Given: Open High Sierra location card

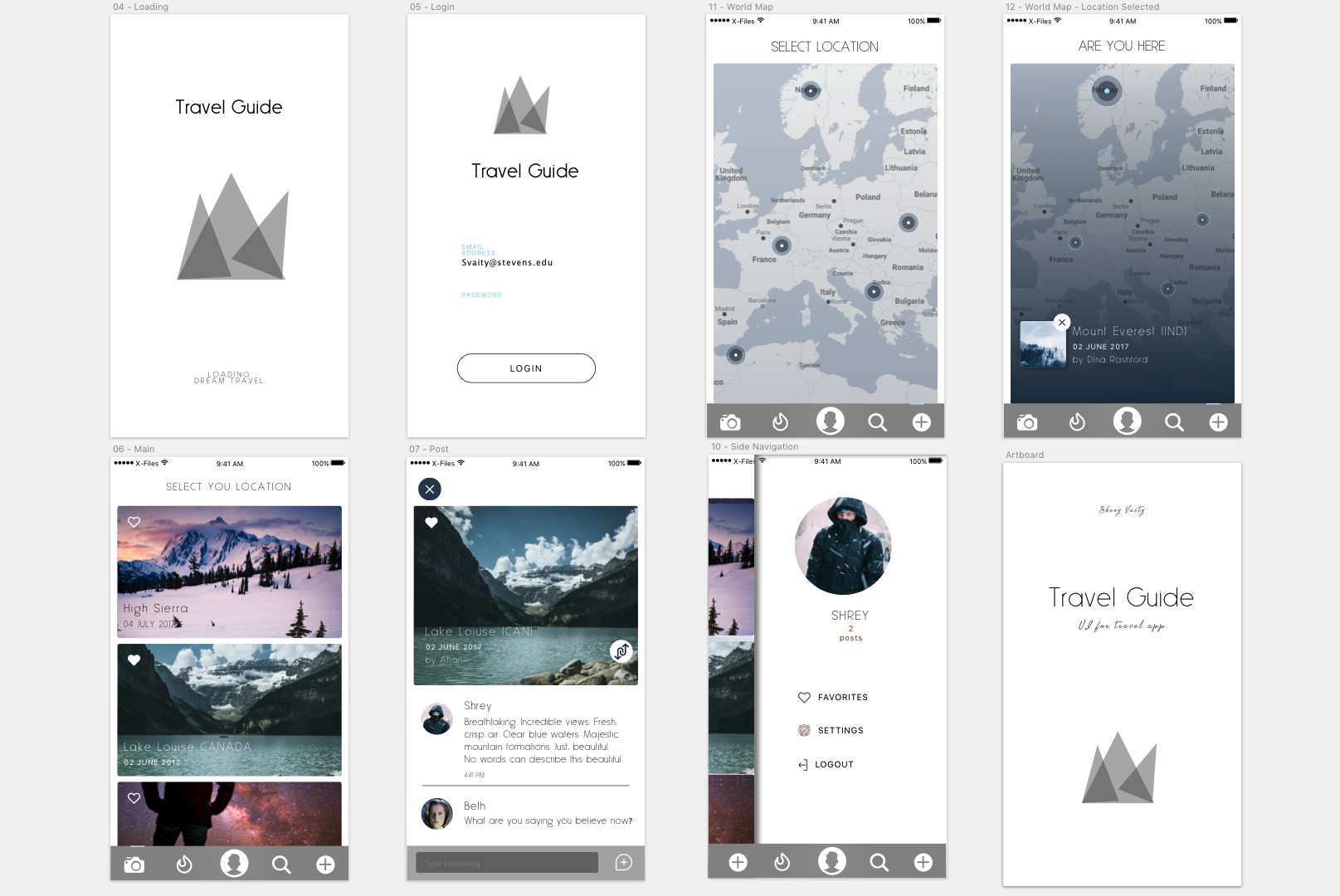Looking at the screenshot, I should 229,572.
